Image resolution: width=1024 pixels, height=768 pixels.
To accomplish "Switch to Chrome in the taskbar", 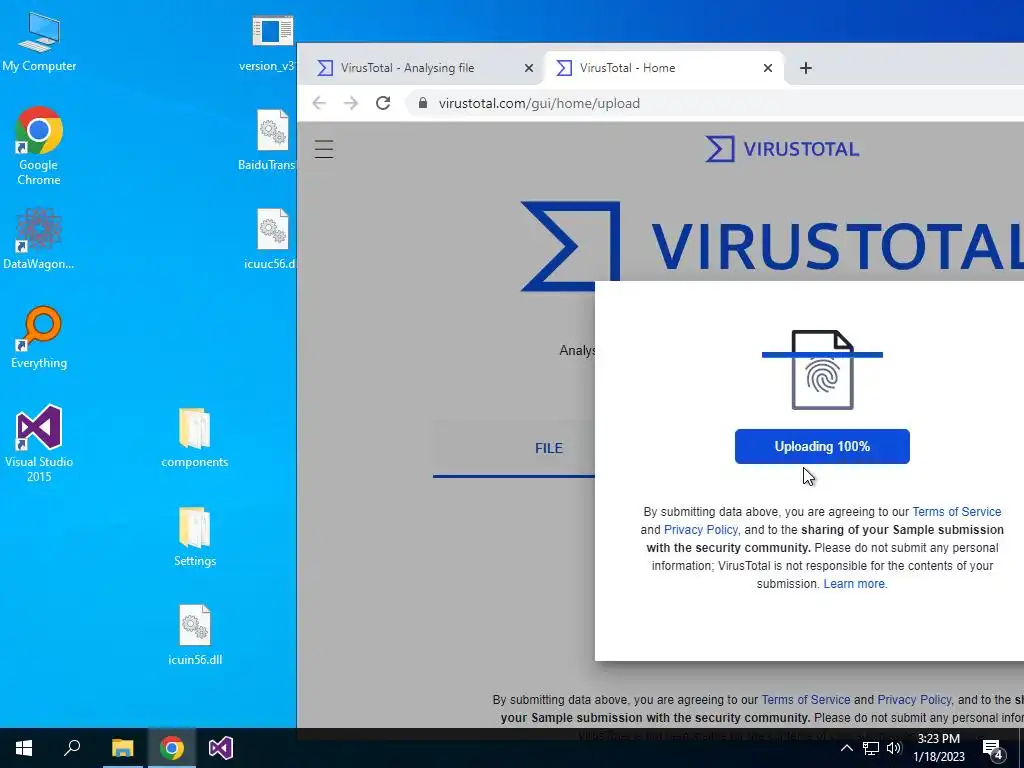I will [172, 748].
